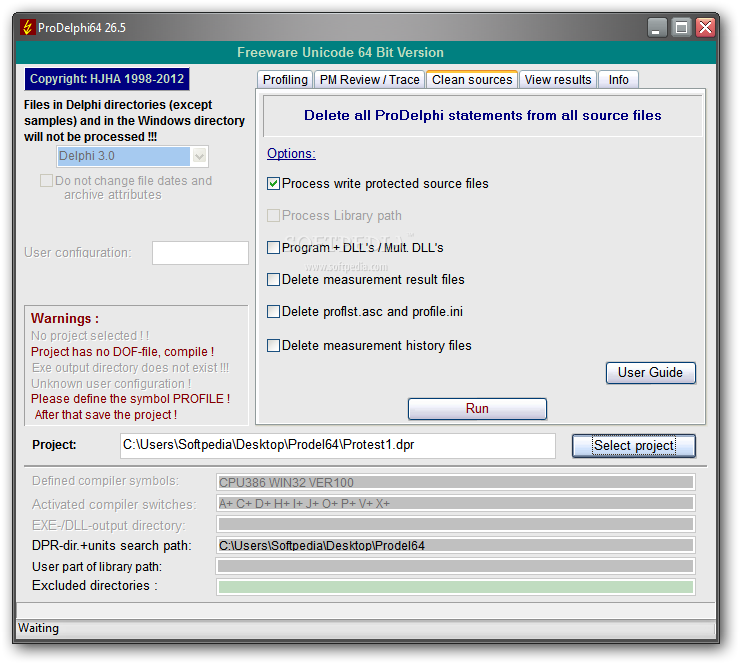Click the 'Please define the symbol PROFILE !' warning

(130, 399)
